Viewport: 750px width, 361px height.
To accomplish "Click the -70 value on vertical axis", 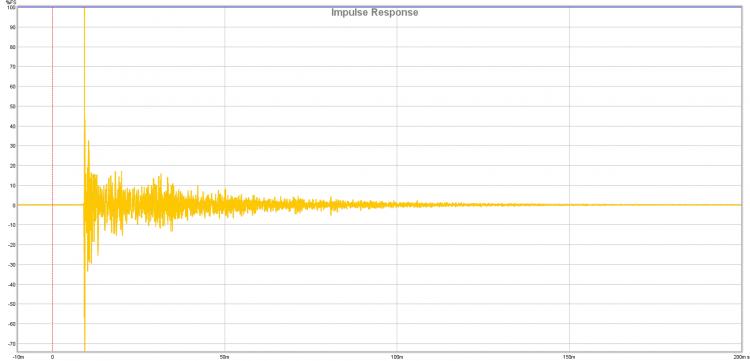I will click(x=12, y=344).
